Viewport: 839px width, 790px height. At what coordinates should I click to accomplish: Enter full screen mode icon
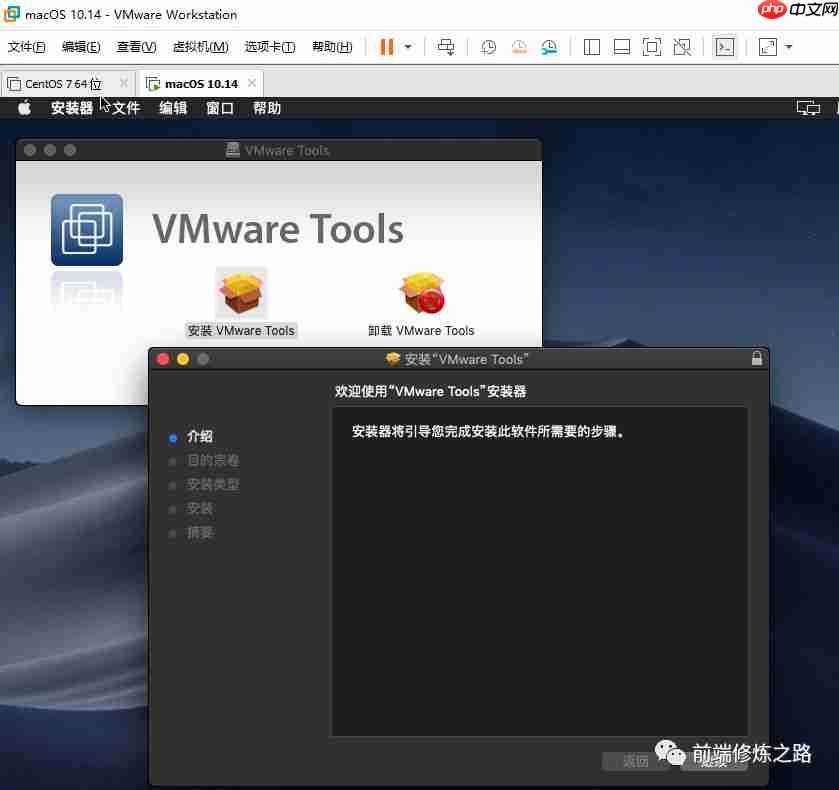point(651,47)
